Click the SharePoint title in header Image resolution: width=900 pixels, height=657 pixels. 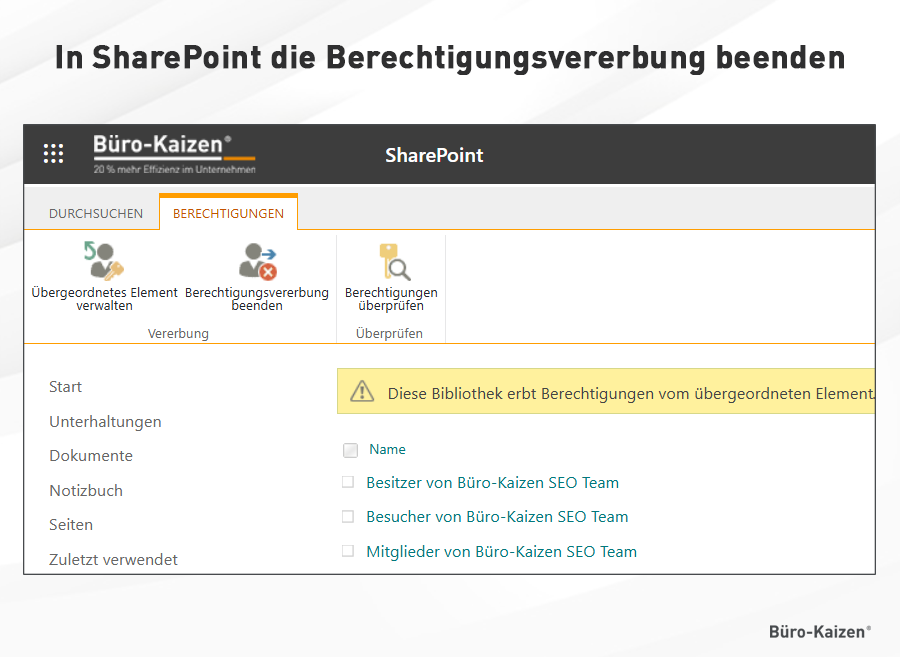[x=434, y=155]
